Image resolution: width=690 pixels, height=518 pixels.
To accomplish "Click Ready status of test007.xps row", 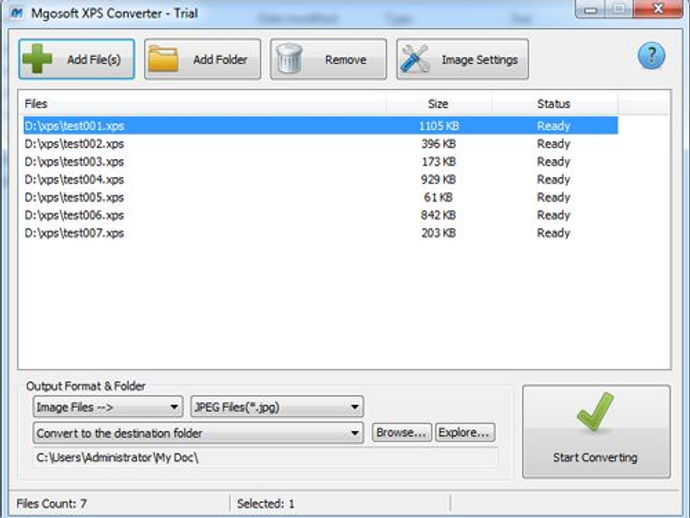I will (x=554, y=233).
